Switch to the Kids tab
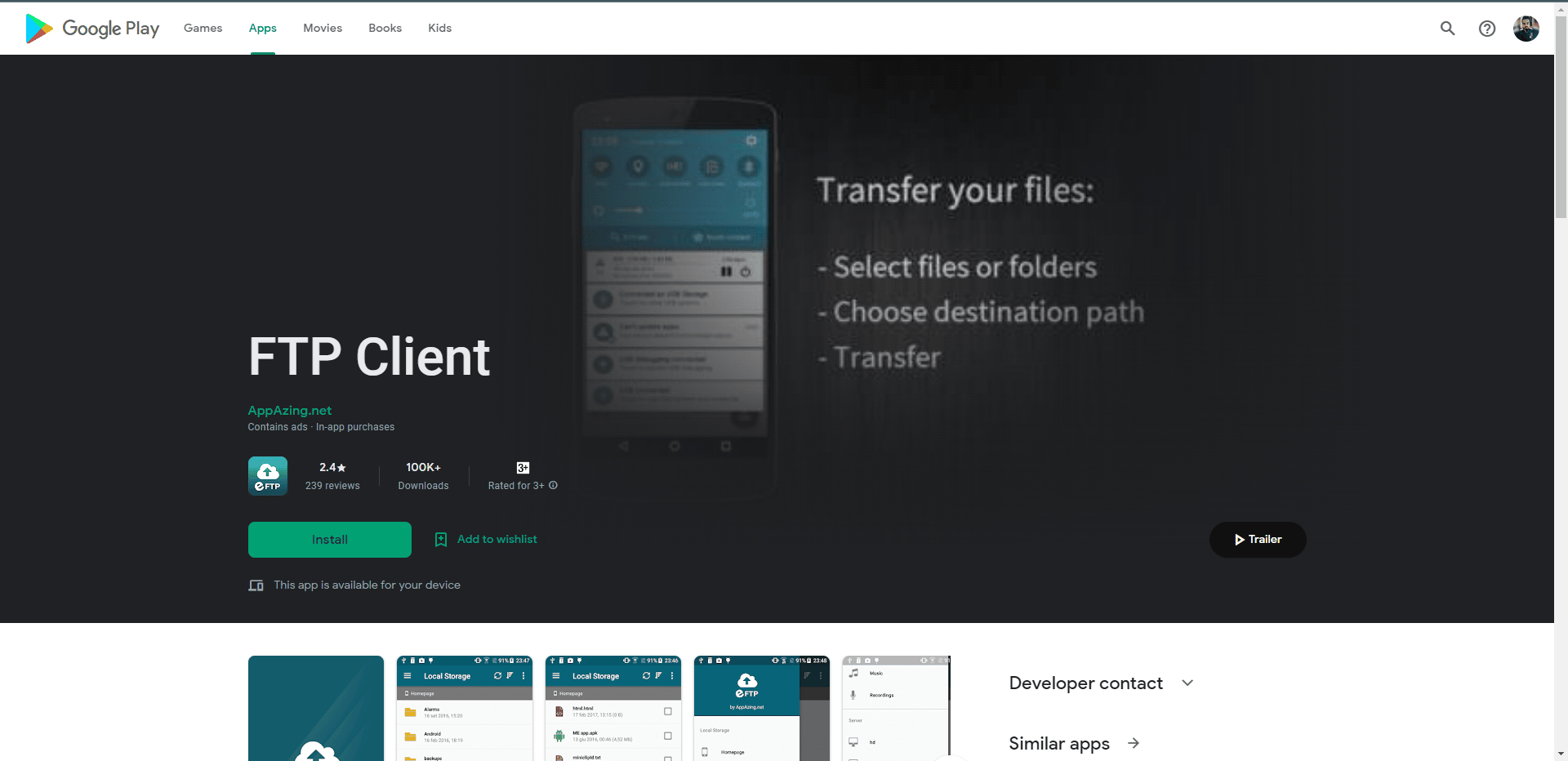This screenshot has width=1568, height=761. coord(439,28)
